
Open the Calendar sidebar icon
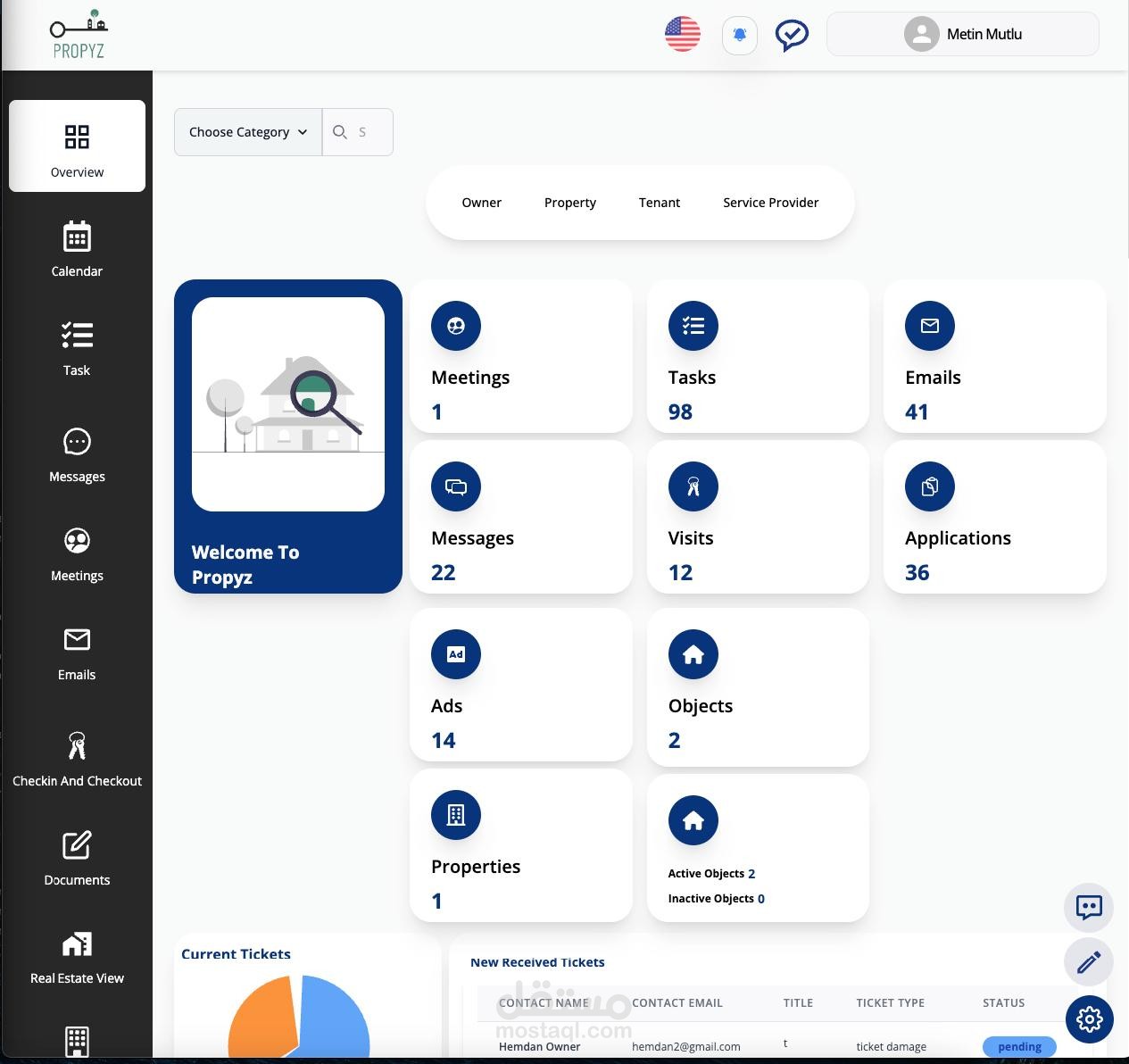[77, 238]
